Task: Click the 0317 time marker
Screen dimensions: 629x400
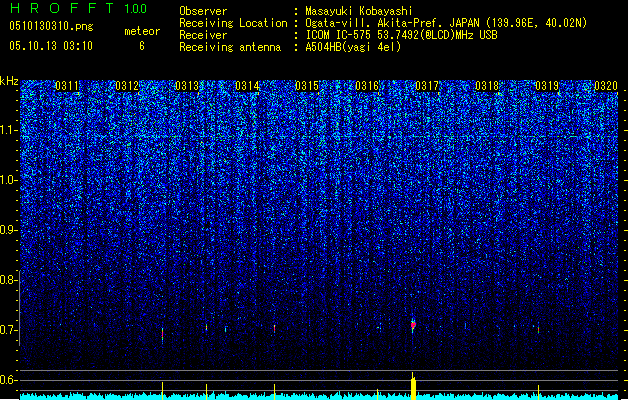Action: coord(427,86)
